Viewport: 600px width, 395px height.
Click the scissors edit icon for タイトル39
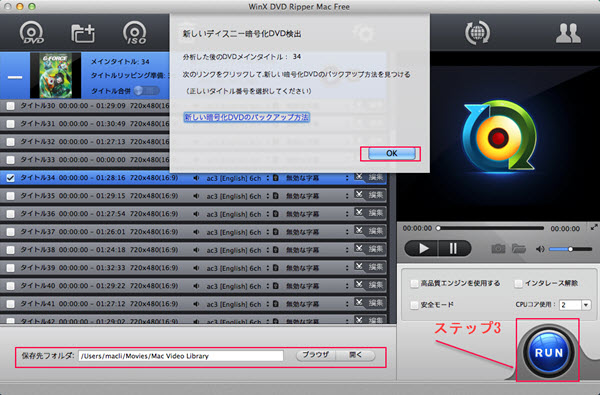(x=359, y=266)
